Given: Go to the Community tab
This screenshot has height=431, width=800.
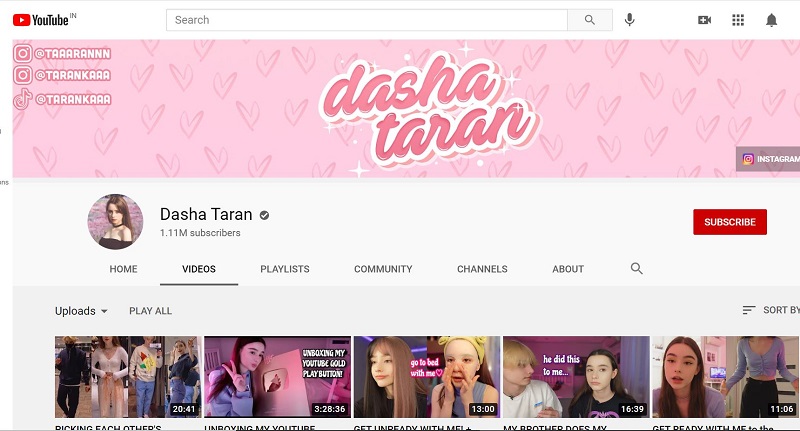Looking at the screenshot, I should (x=383, y=269).
